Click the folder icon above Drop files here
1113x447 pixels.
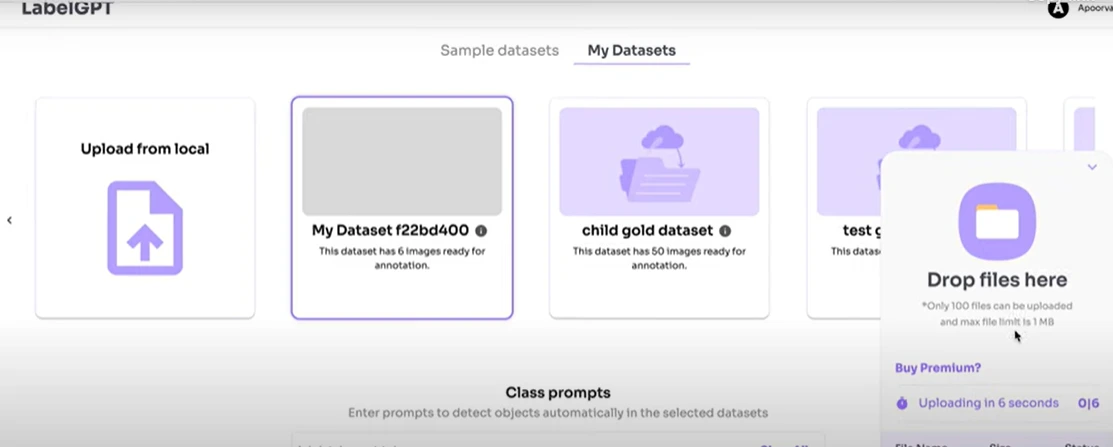(996, 221)
